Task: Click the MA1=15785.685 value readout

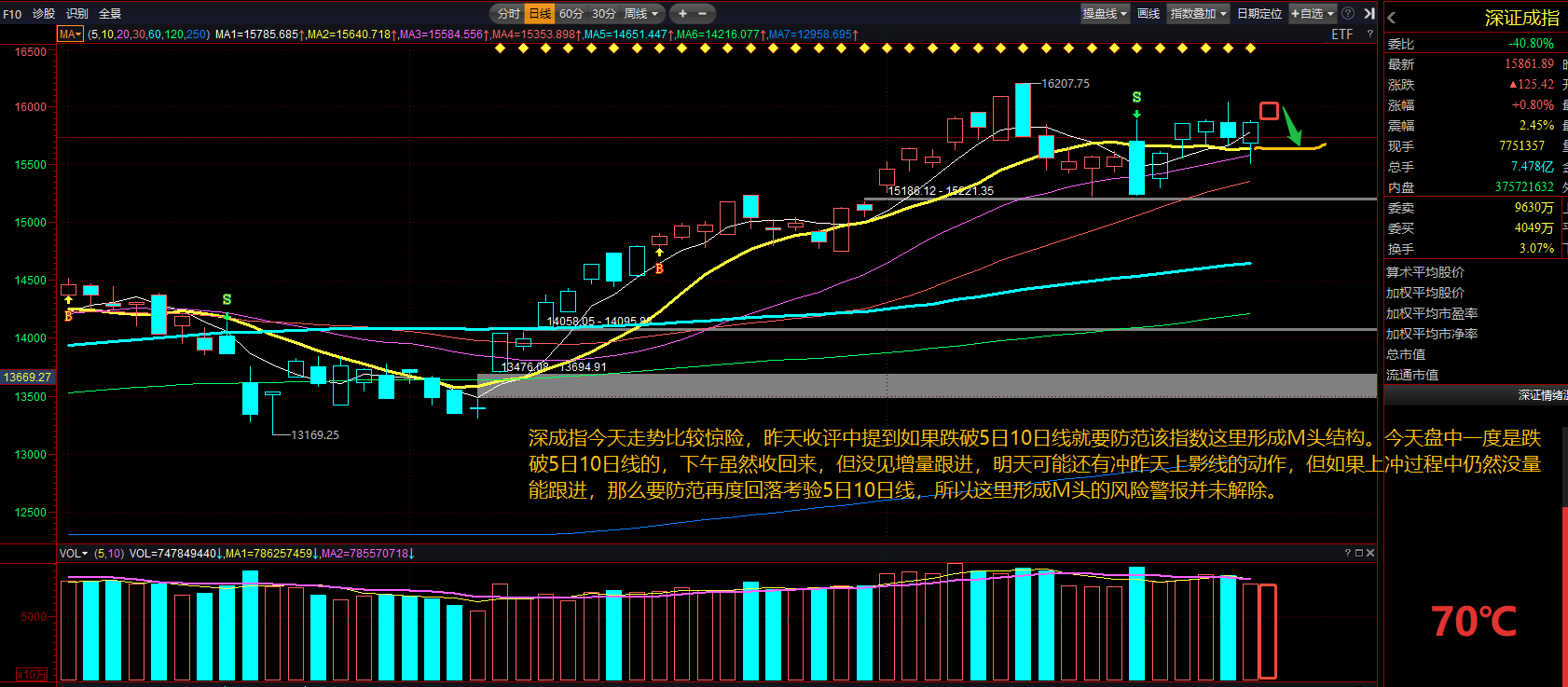Action: (x=260, y=34)
